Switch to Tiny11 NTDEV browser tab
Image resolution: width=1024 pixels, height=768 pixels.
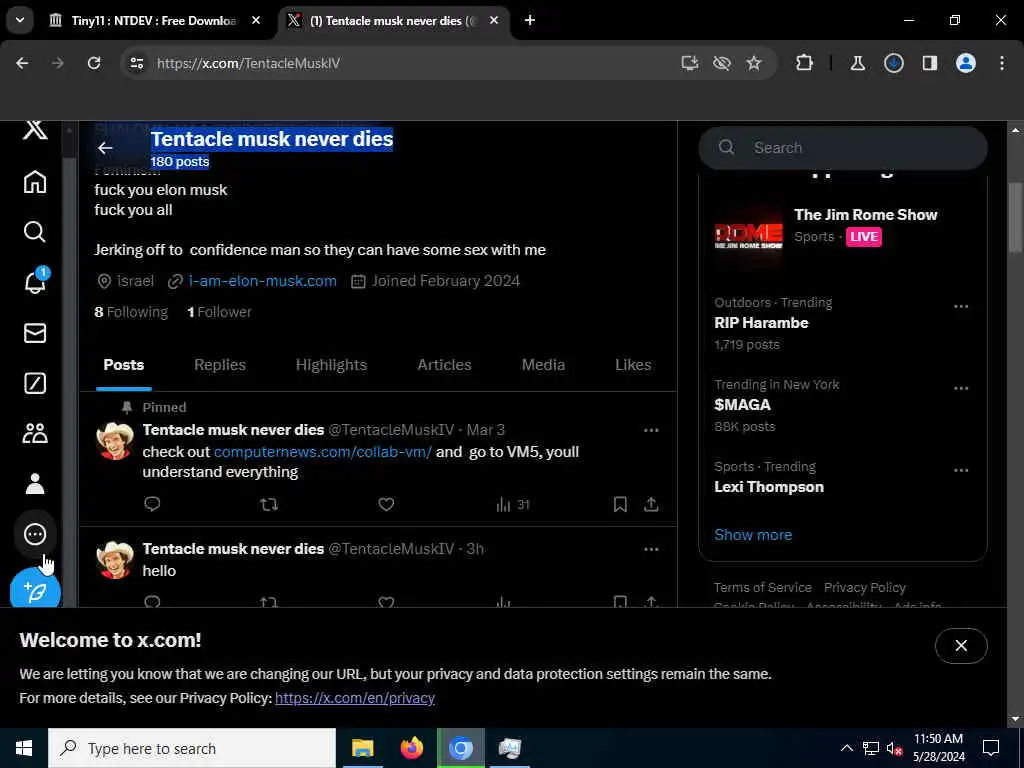coord(153,21)
